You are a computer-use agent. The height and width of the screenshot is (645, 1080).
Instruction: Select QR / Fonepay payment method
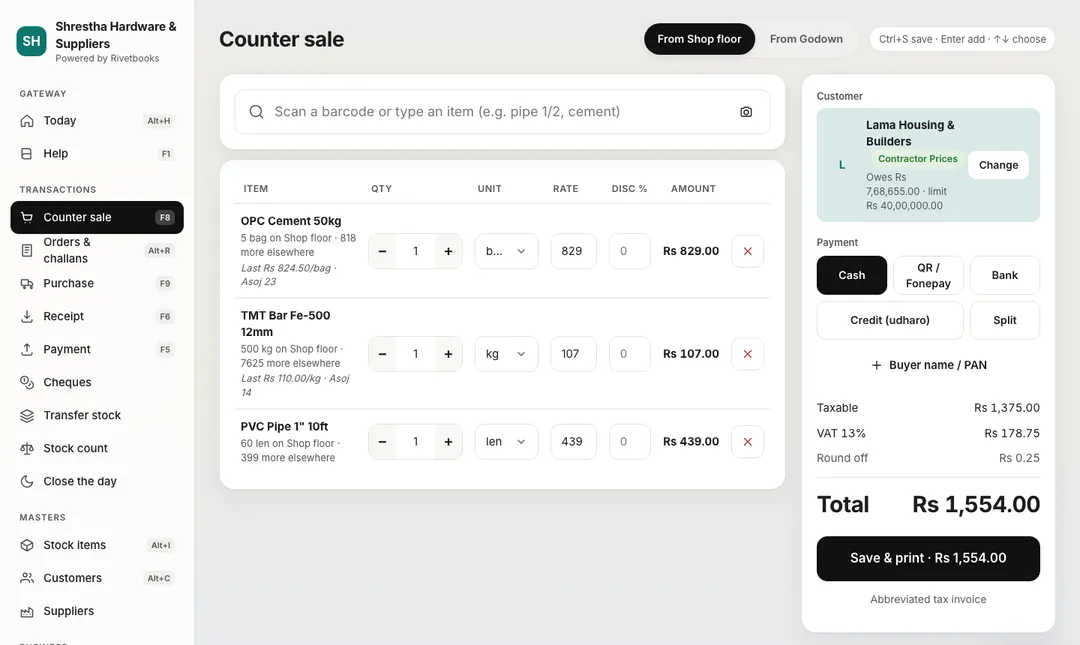tap(928, 275)
